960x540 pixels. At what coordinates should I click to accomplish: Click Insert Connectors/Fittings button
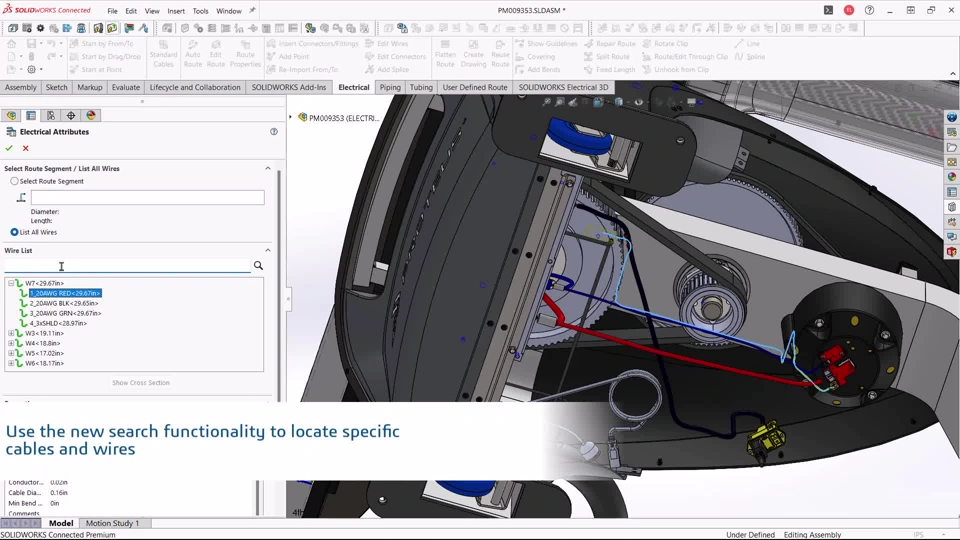pyautogui.click(x=313, y=43)
